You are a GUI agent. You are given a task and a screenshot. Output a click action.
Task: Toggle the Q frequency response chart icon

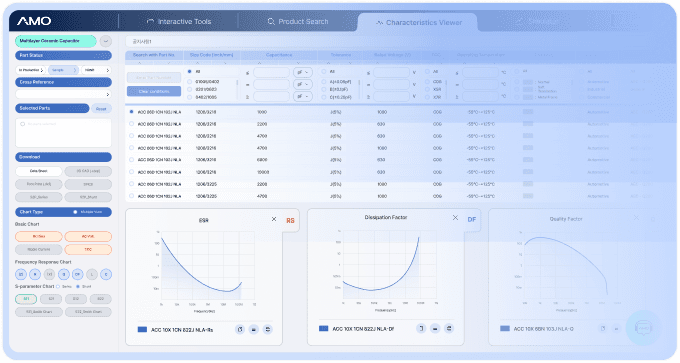tap(64, 274)
